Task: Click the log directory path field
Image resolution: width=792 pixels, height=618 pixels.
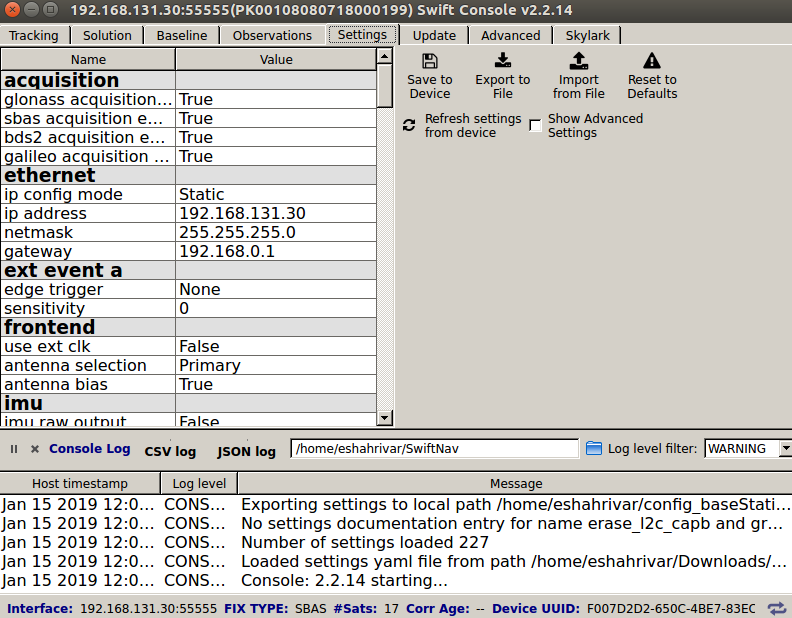Action: 434,449
